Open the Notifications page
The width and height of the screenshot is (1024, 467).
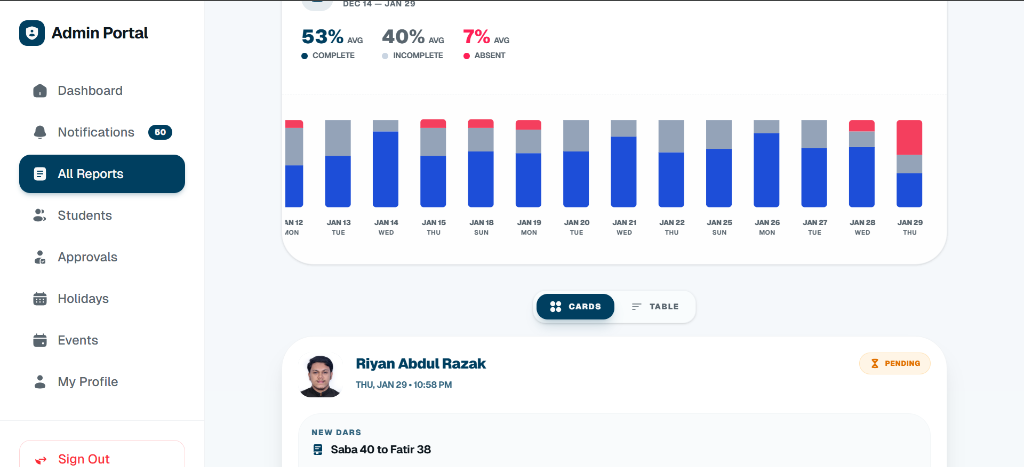[x=96, y=132]
